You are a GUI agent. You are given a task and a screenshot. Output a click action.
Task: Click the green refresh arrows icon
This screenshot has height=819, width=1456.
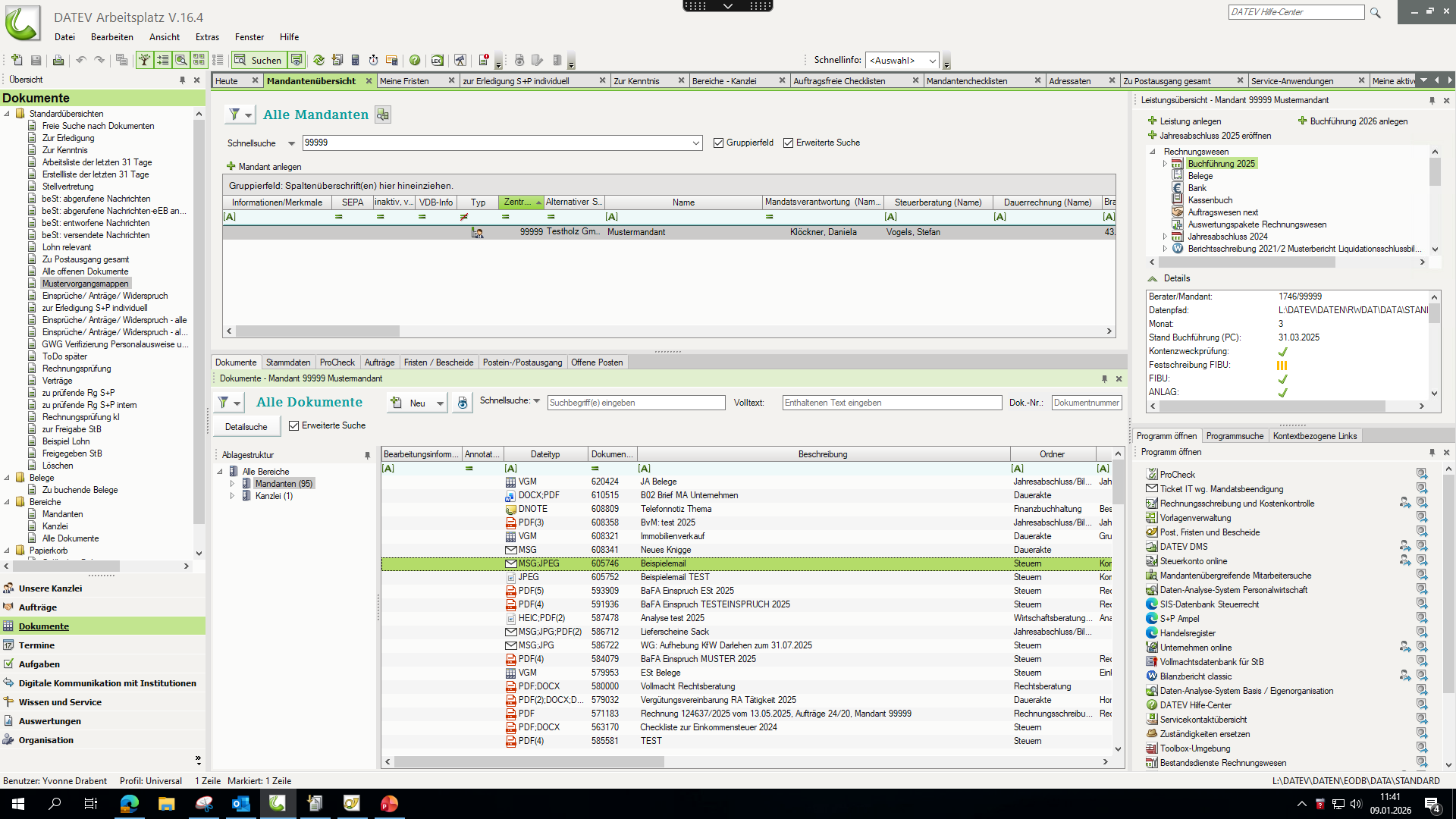point(318,60)
